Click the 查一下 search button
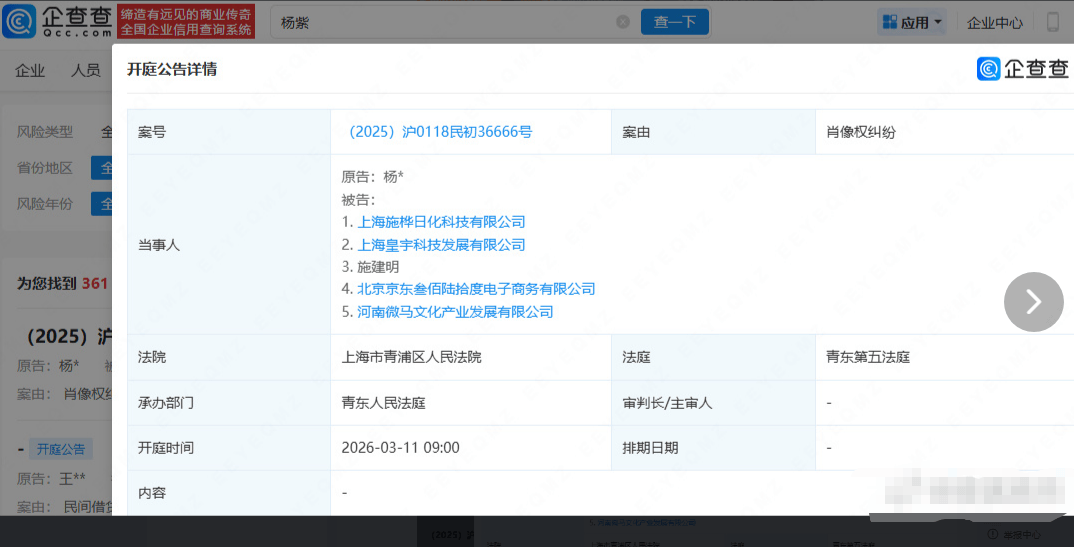 tap(675, 22)
